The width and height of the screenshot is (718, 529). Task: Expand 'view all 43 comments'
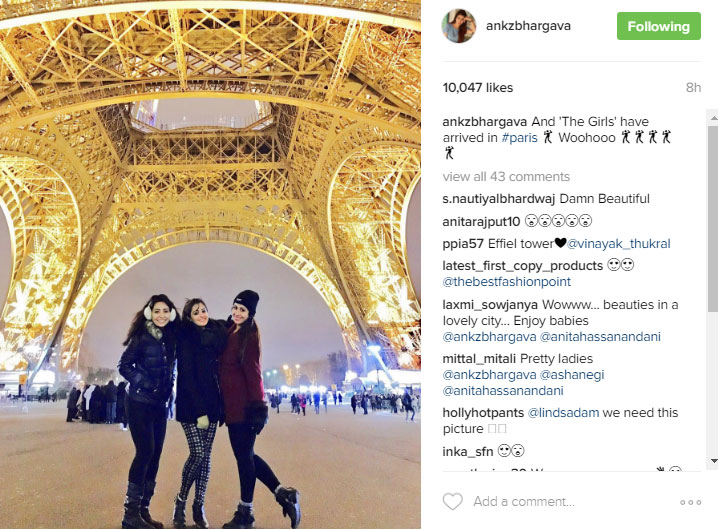point(506,177)
